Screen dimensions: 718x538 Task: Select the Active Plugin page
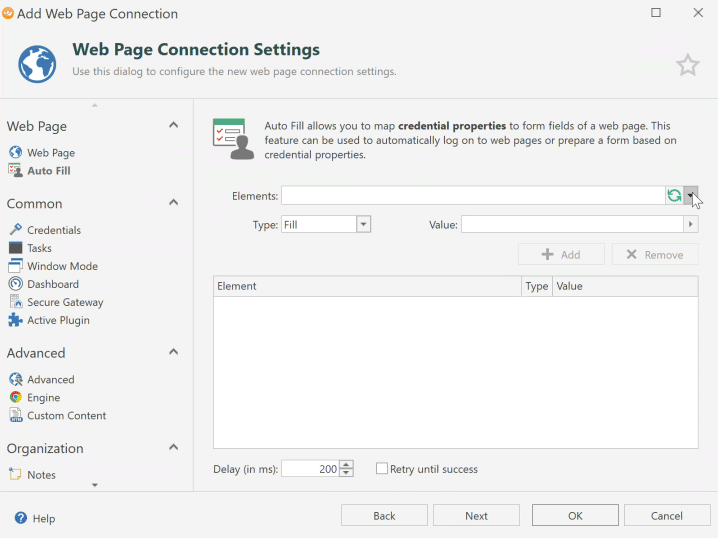(x=58, y=320)
